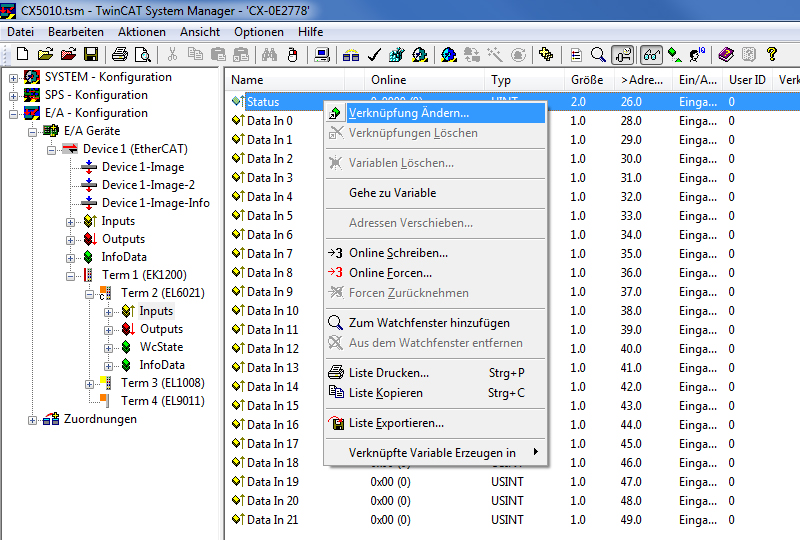Choose 'Verknüpfung Ändern...' from context menu
This screenshot has height=540, width=800.
point(408,113)
